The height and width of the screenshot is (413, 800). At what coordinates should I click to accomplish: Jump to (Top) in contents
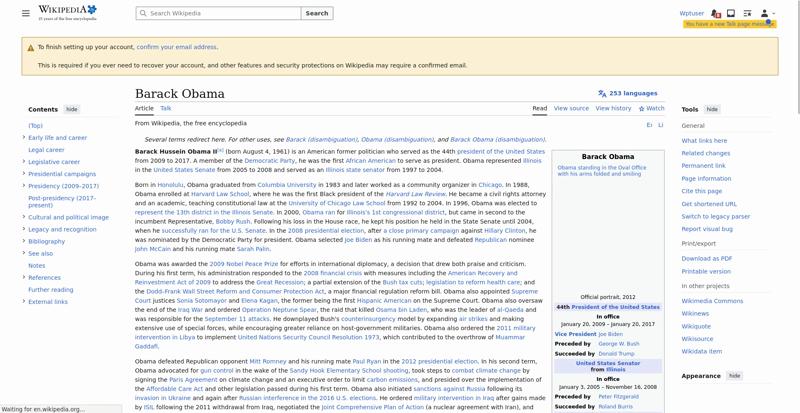click(x=35, y=126)
